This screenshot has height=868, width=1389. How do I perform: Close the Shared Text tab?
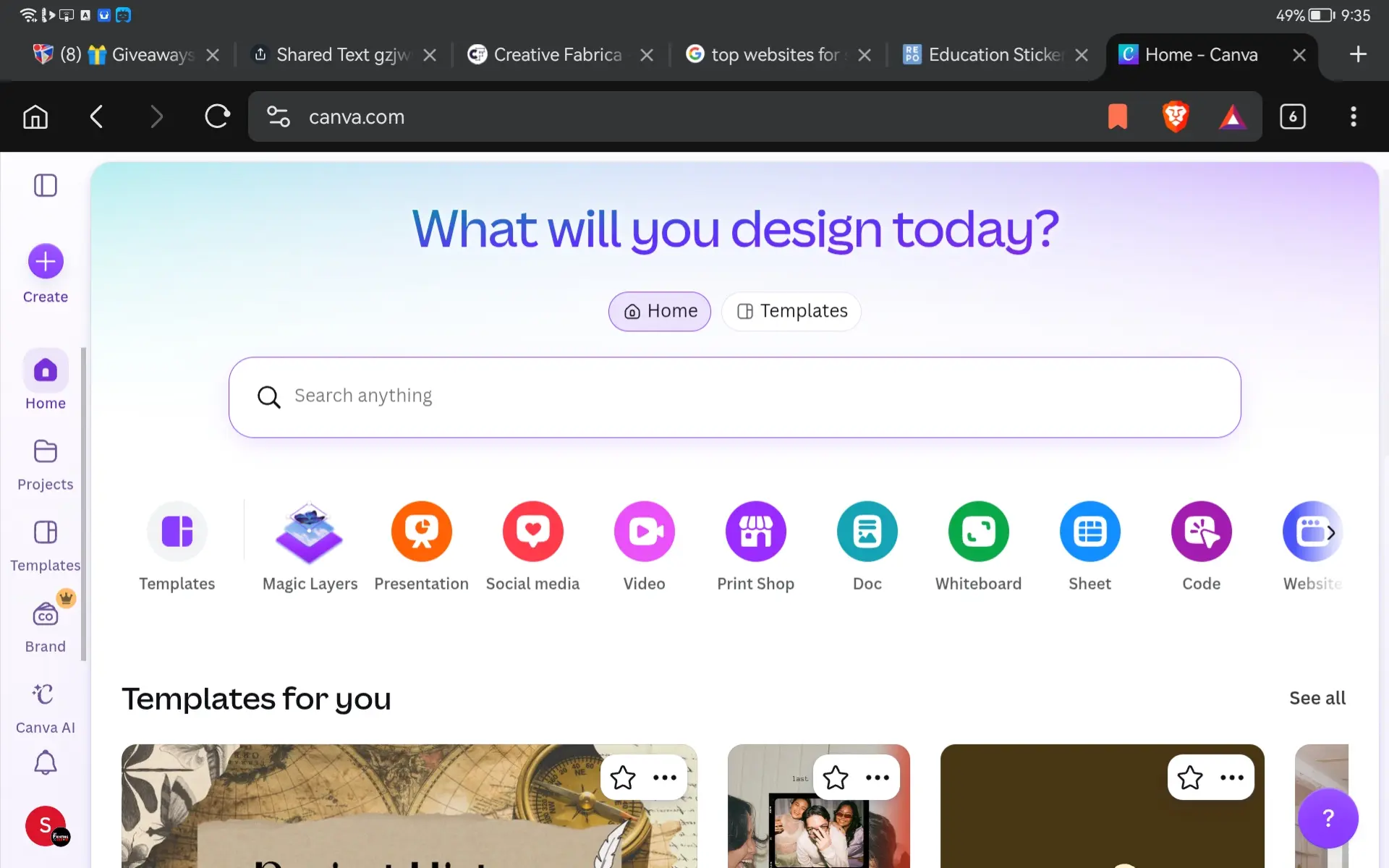[x=430, y=55]
